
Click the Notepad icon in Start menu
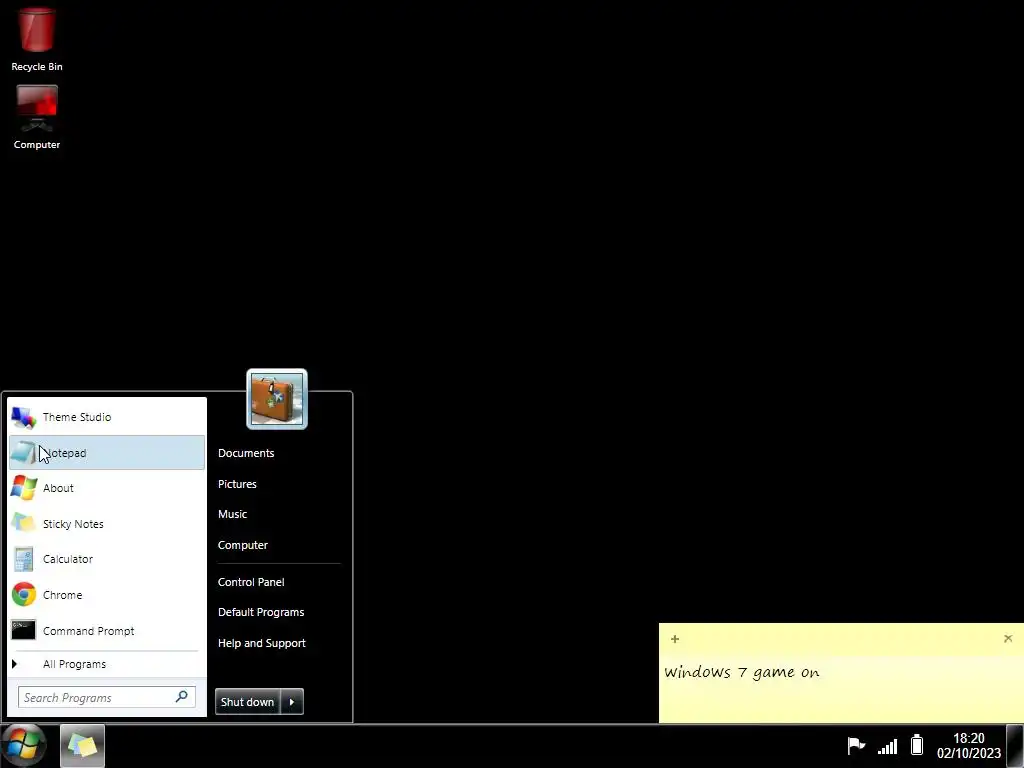click(x=24, y=453)
